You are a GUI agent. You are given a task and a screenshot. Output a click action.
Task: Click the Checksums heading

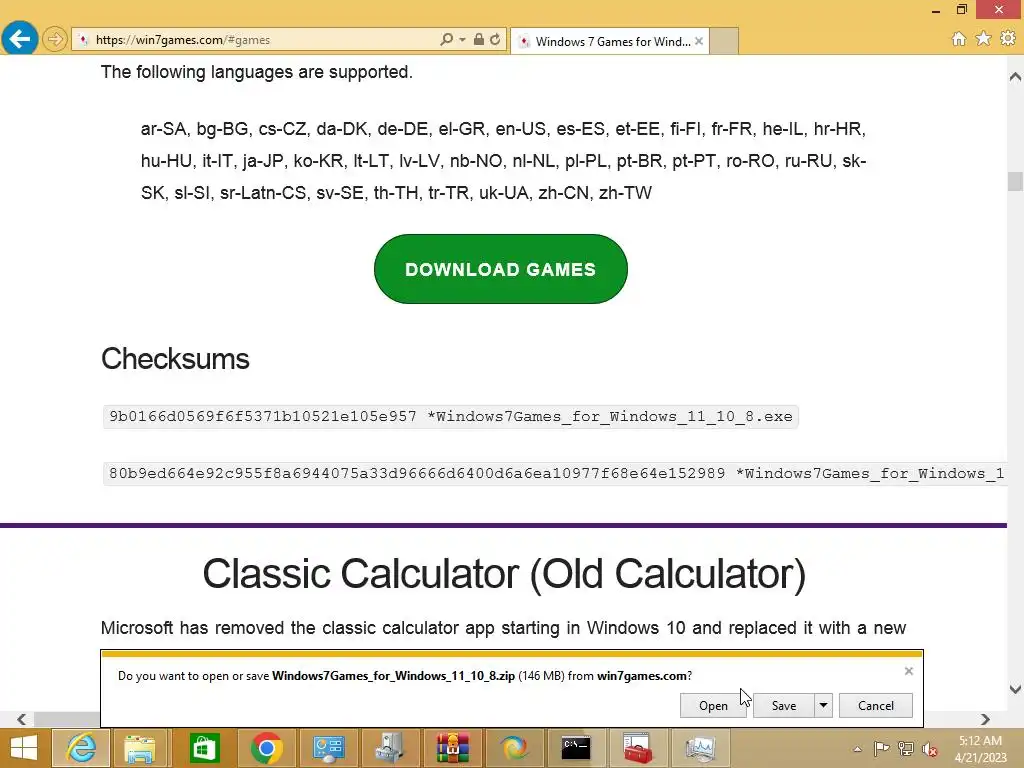pyautogui.click(x=175, y=359)
